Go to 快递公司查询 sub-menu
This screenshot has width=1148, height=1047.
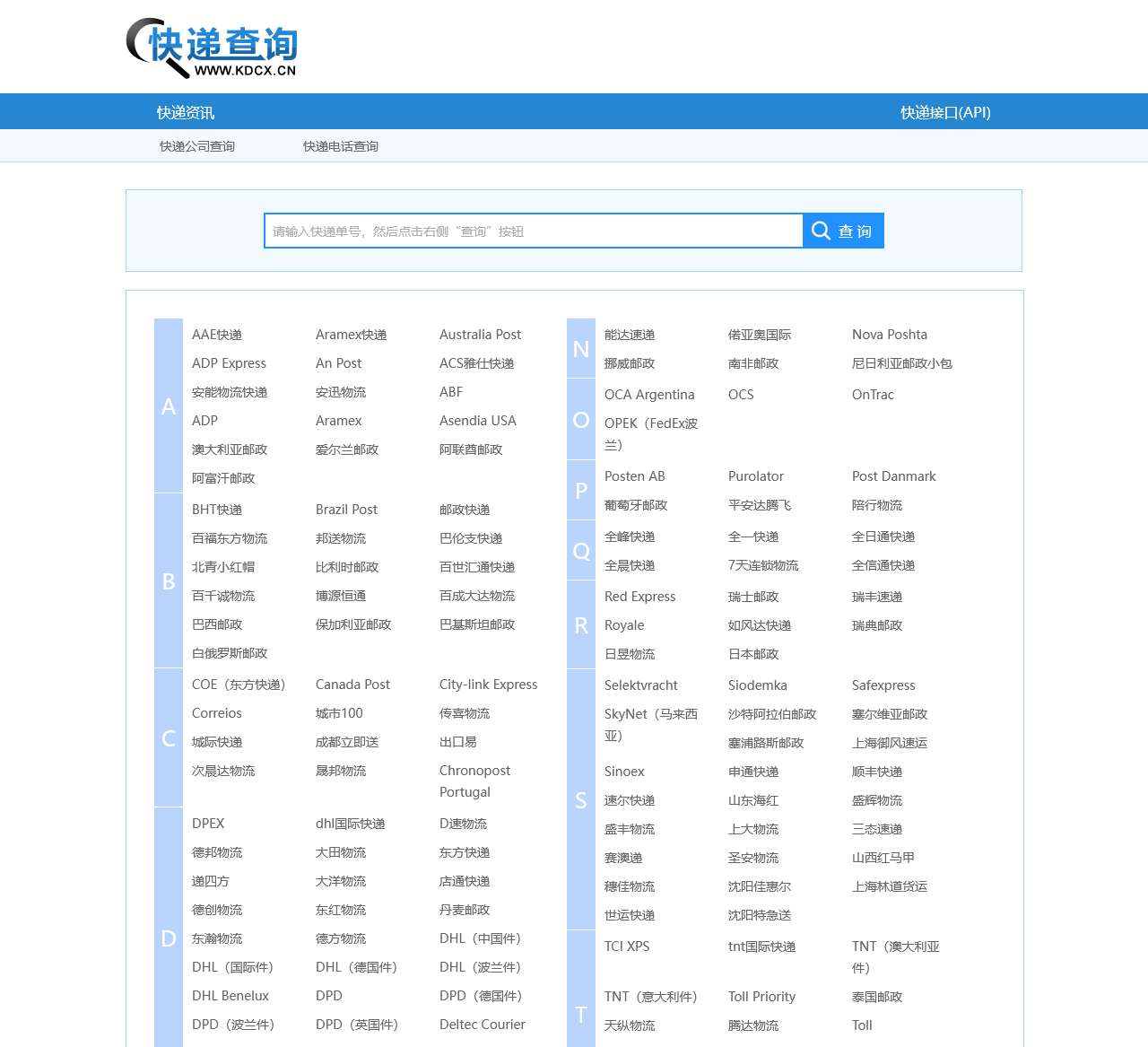tap(197, 146)
